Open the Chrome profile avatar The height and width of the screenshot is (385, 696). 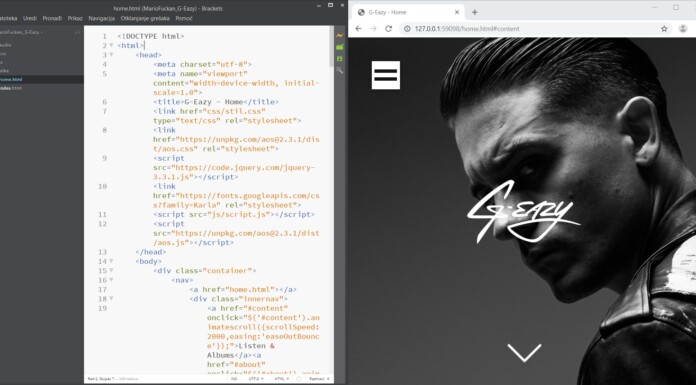(683, 29)
